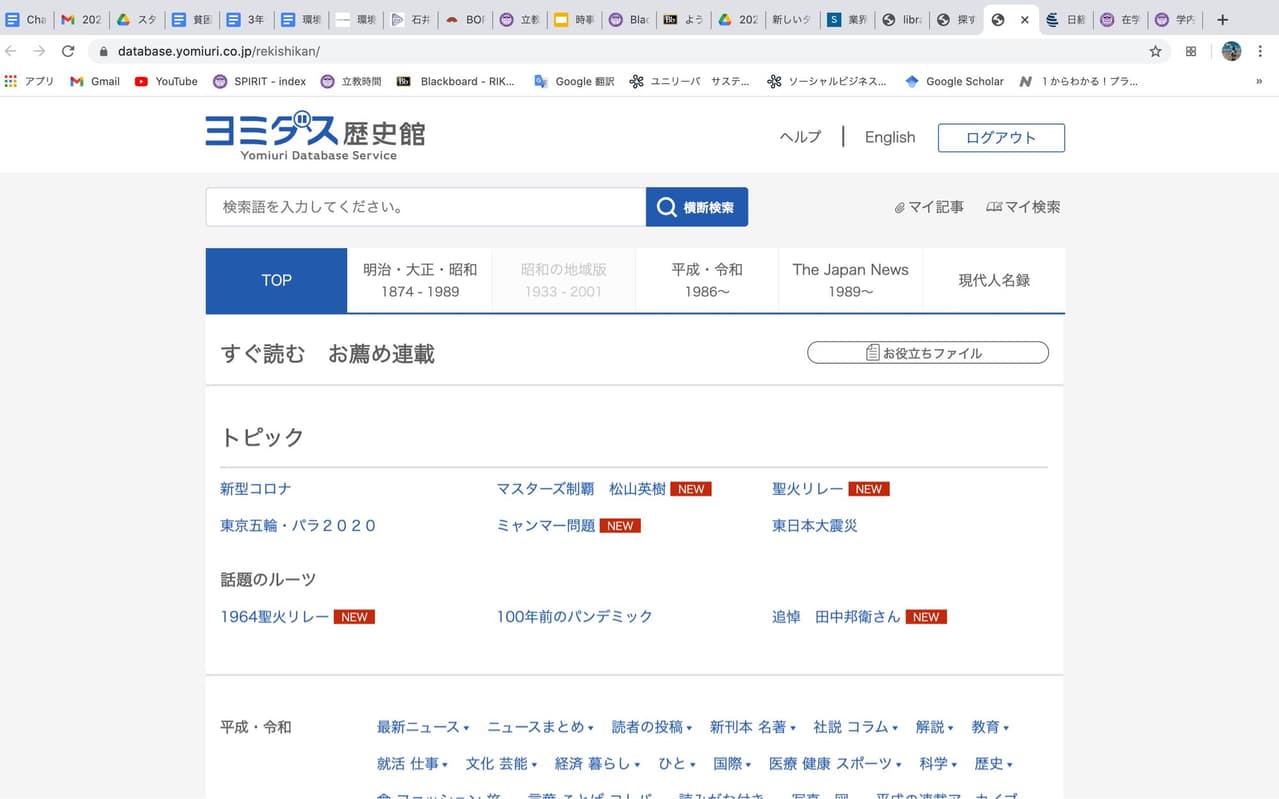
Task: Switch the site language to English
Action: [x=890, y=138]
